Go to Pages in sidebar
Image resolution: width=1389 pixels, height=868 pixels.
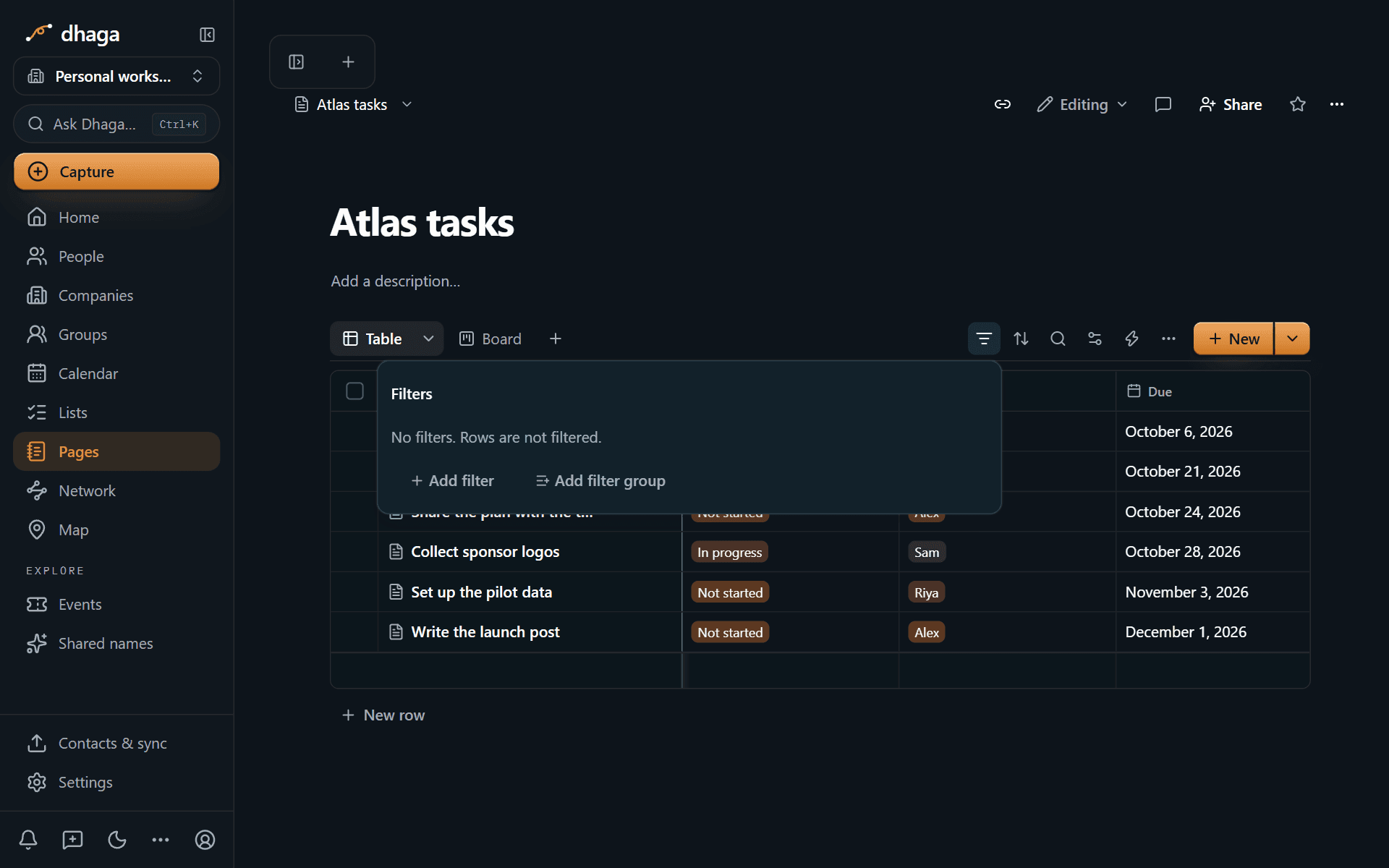pos(116,451)
